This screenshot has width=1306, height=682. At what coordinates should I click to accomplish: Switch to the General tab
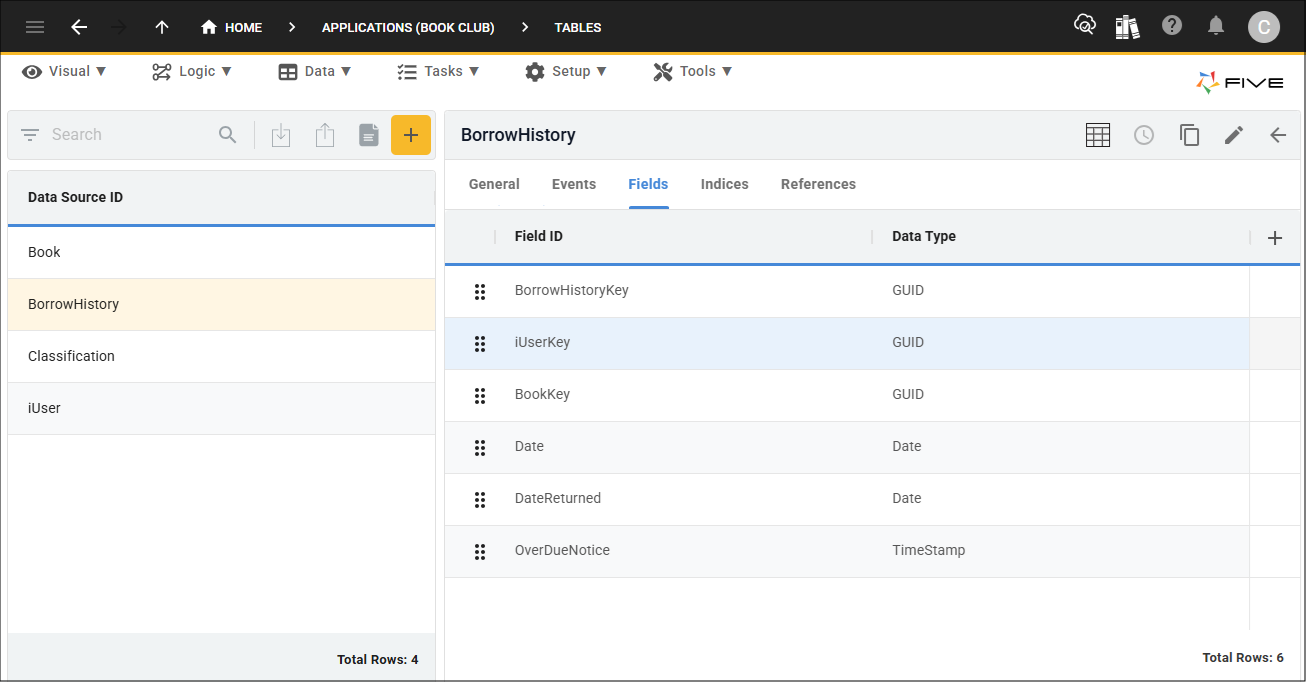coord(494,184)
